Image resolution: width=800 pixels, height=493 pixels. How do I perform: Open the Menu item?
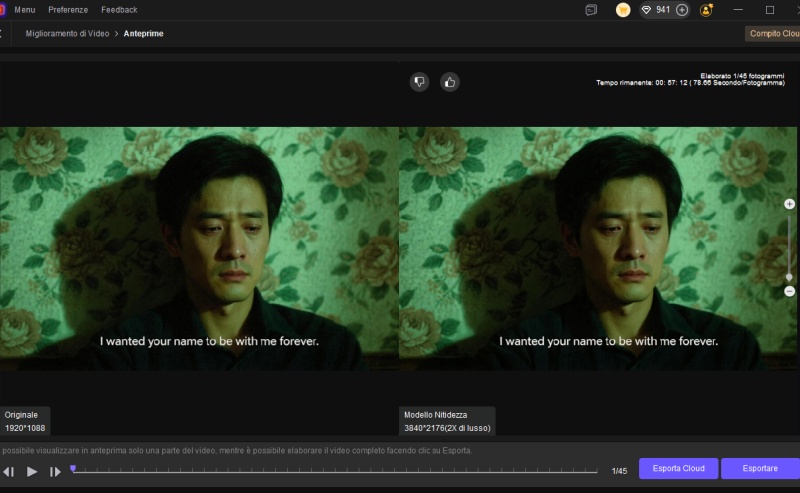tap(25, 10)
